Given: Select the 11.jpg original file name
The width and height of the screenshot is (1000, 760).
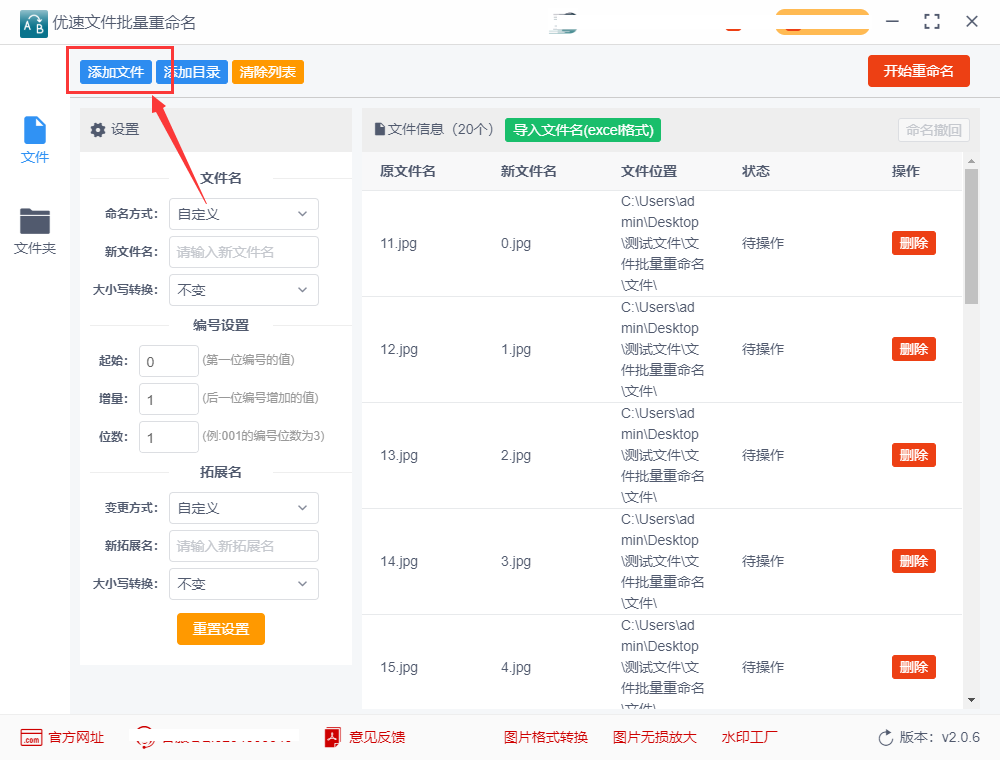Looking at the screenshot, I should point(399,244).
